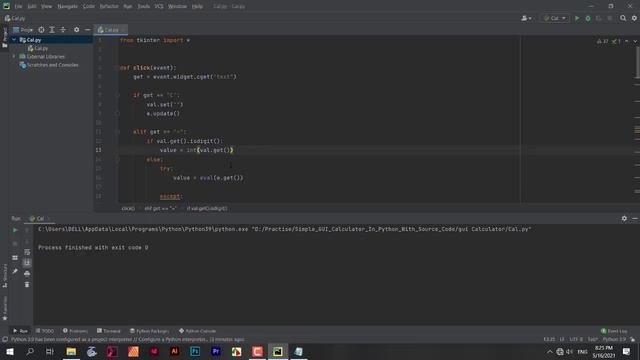The width and height of the screenshot is (640, 360).
Task: Open the Help menu
Action: click(198, 7)
